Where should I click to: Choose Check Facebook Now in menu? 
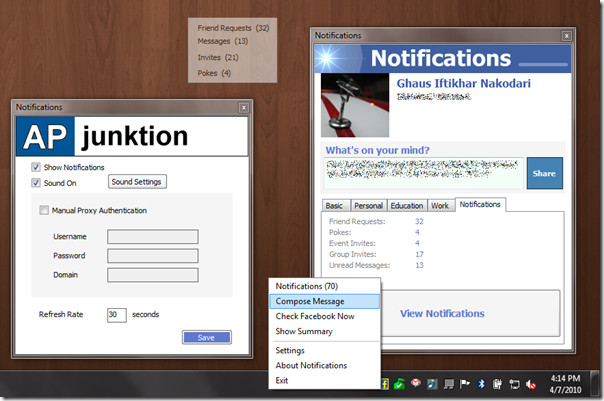click(x=324, y=316)
